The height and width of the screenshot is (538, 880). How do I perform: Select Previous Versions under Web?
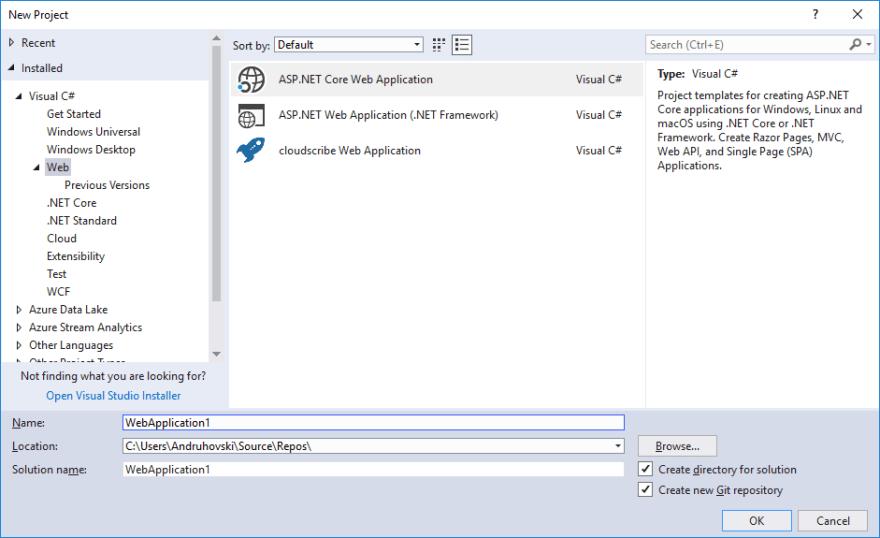pyautogui.click(x=107, y=185)
